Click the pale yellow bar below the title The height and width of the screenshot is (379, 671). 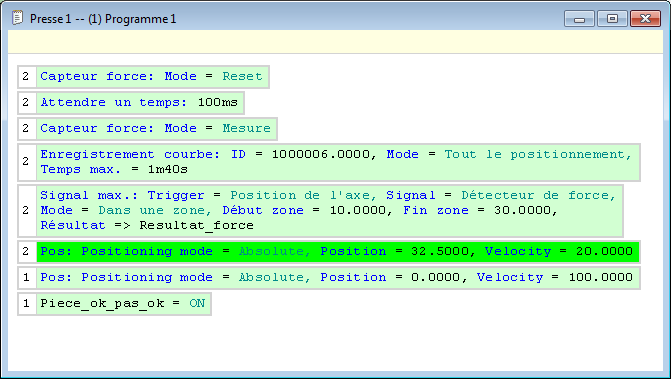tap(335, 42)
